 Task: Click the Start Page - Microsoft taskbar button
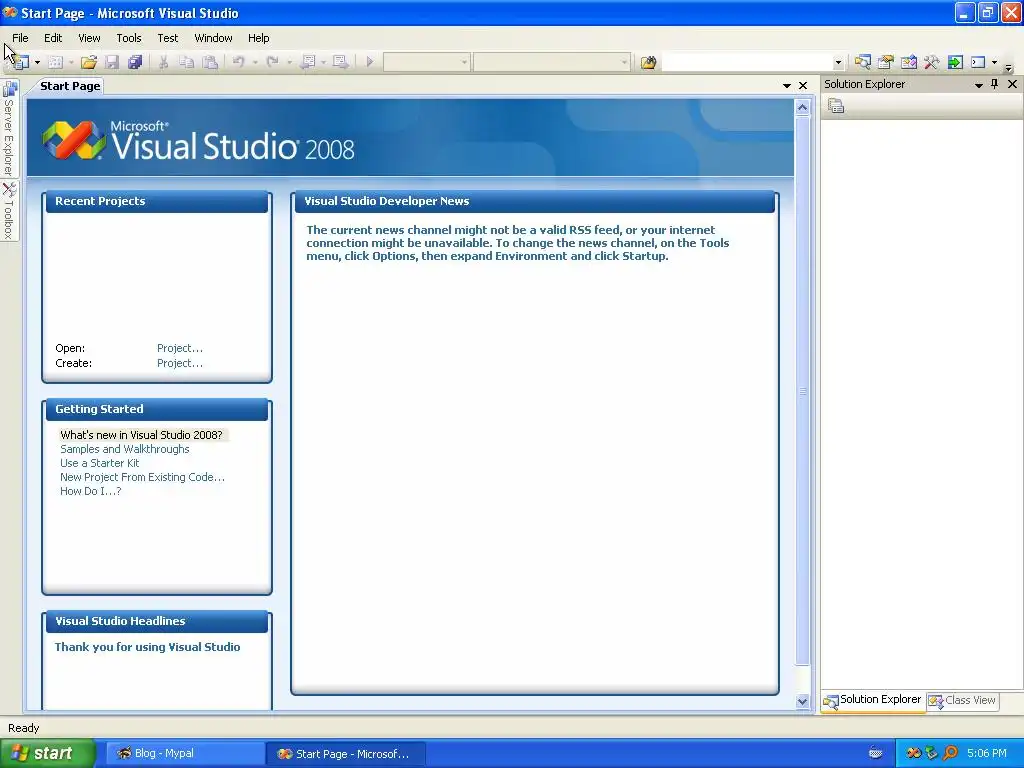click(346, 754)
